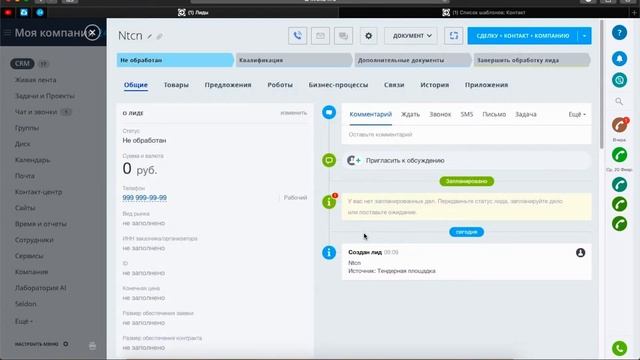Close the slider with the round X button
The width and height of the screenshot is (640, 360).
point(93,33)
